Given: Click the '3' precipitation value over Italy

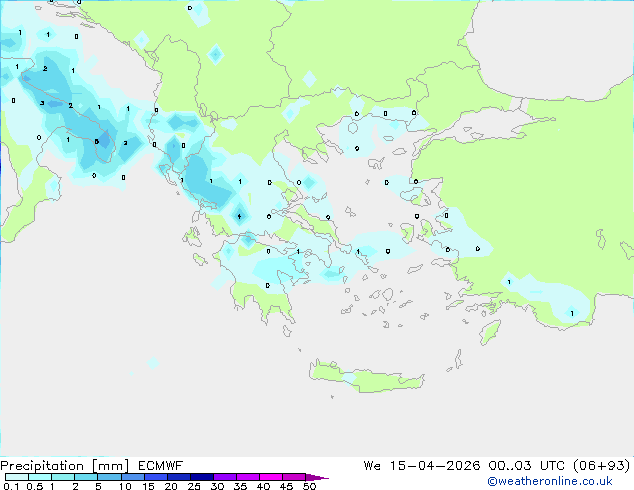Looking at the screenshot, I should click(42, 103).
